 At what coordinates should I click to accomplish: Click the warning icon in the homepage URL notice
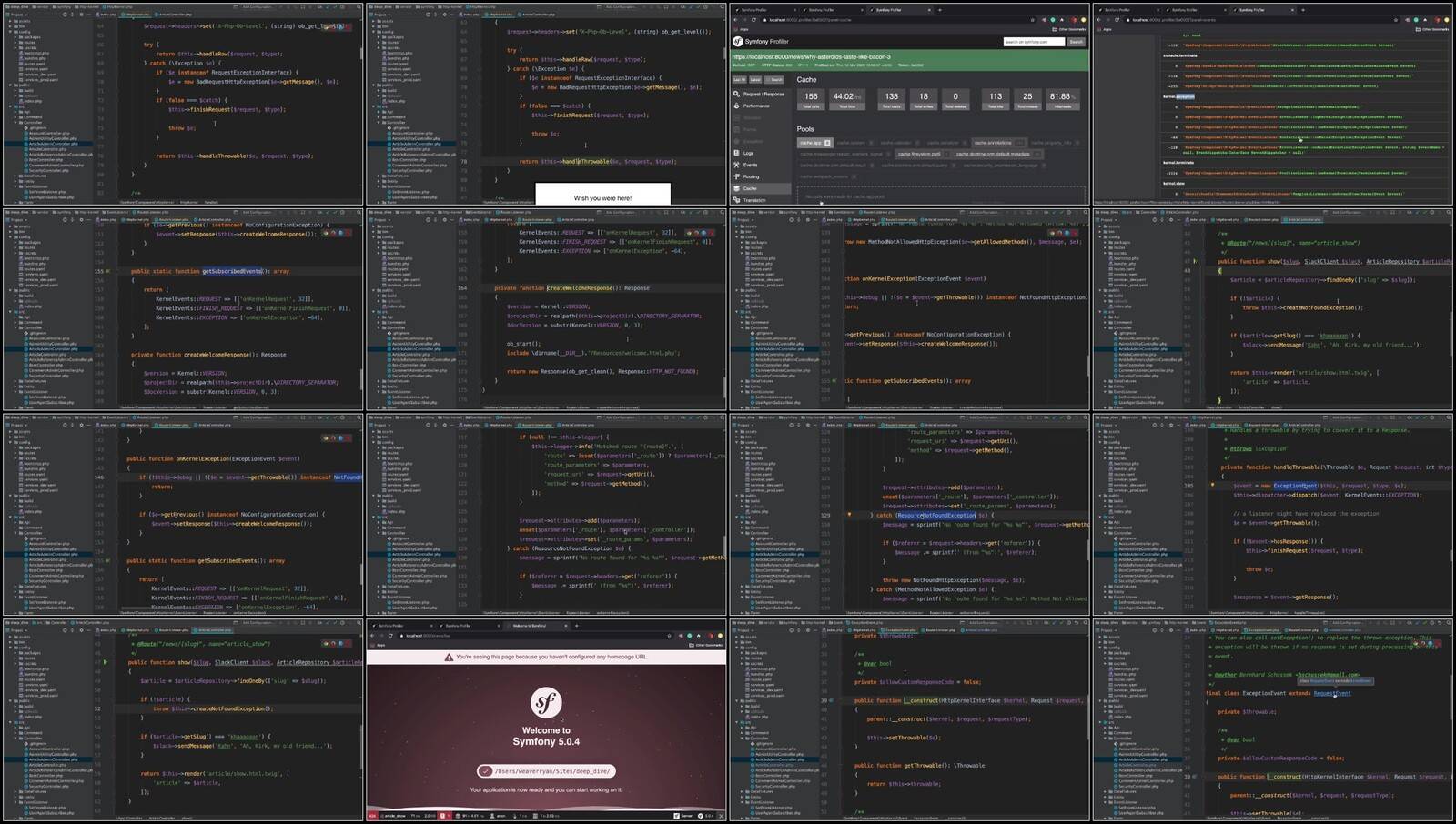tap(449, 657)
